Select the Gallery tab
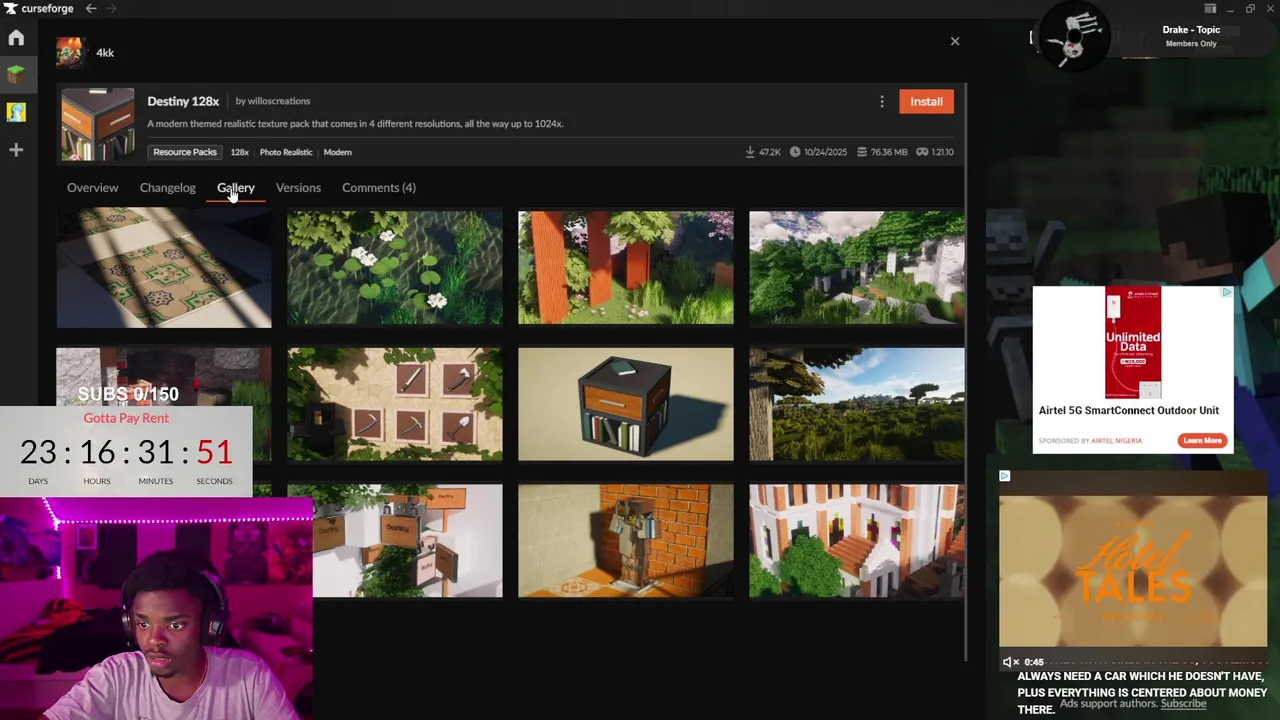The image size is (1280, 720). (x=236, y=188)
